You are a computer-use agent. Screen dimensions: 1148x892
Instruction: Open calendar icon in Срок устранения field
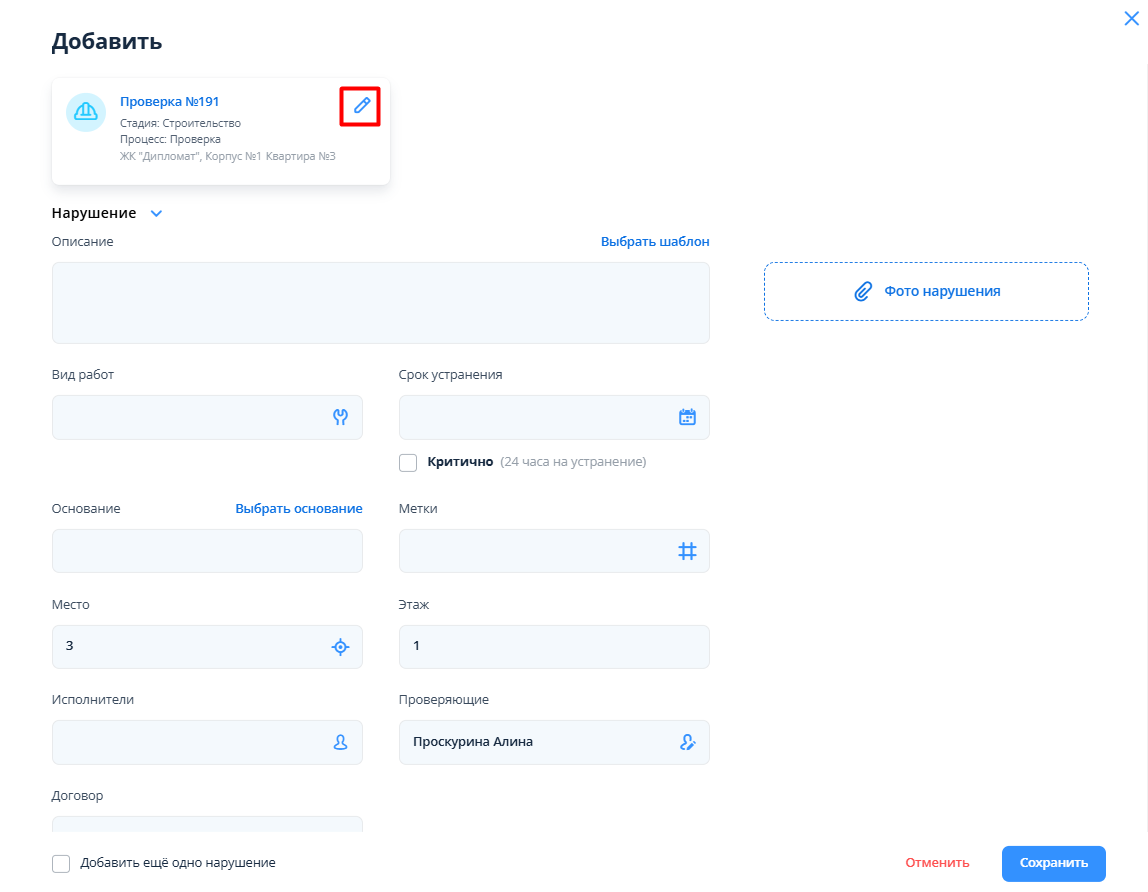(687, 417)
